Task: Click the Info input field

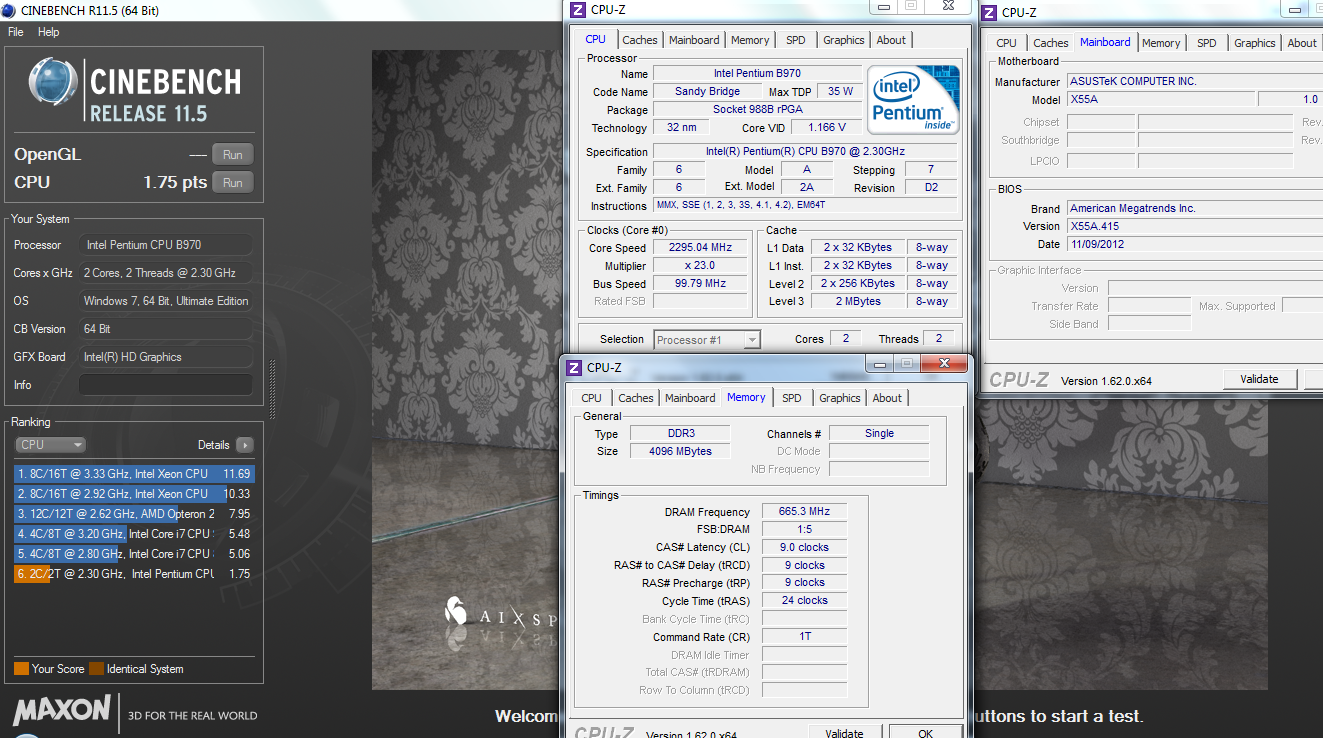Action: (166, 385)
